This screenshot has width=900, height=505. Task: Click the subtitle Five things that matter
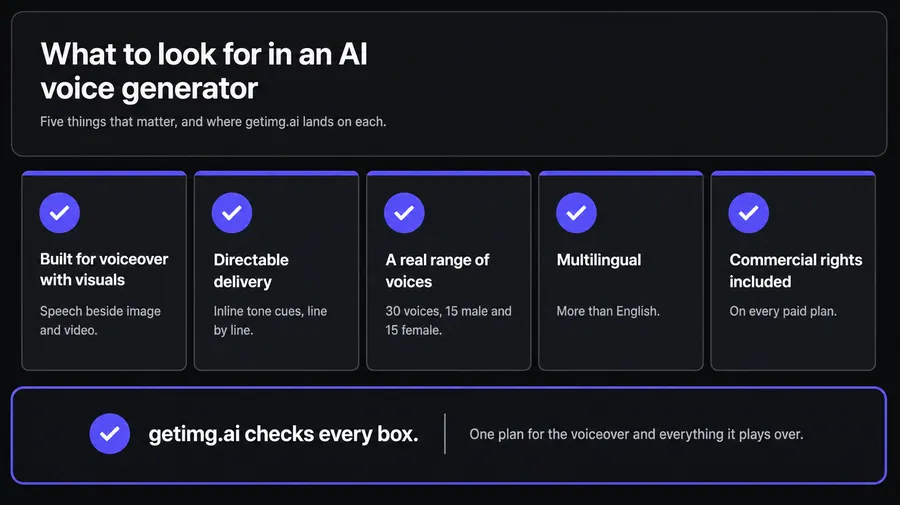[x=213, y=122]
